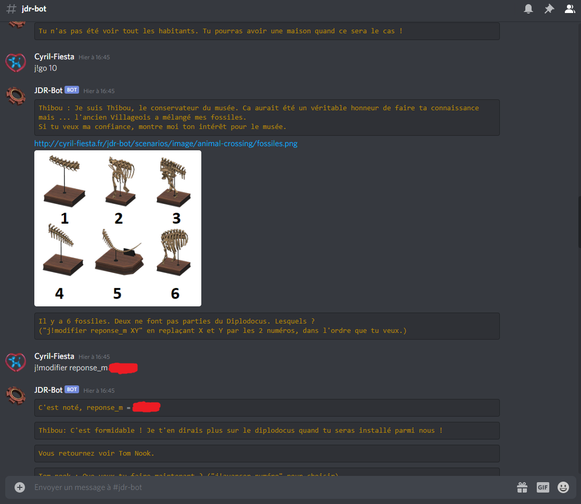Open notification settings bell icon
Viewport: 581px width, 504px height.
(528, 9)
